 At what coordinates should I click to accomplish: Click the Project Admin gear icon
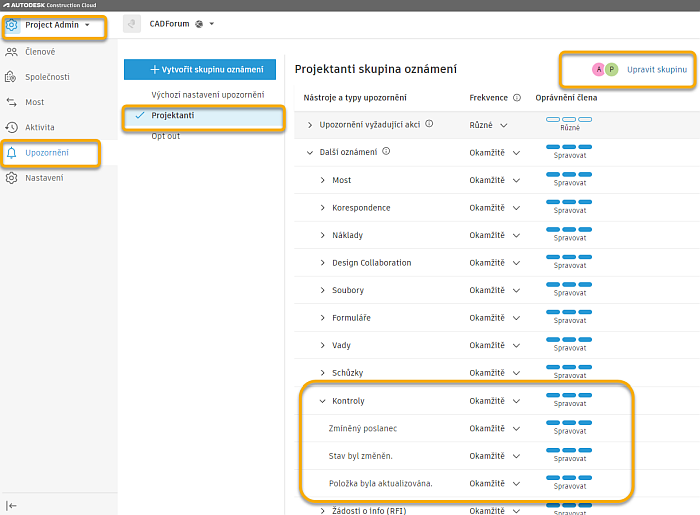(x=12, y=25)
